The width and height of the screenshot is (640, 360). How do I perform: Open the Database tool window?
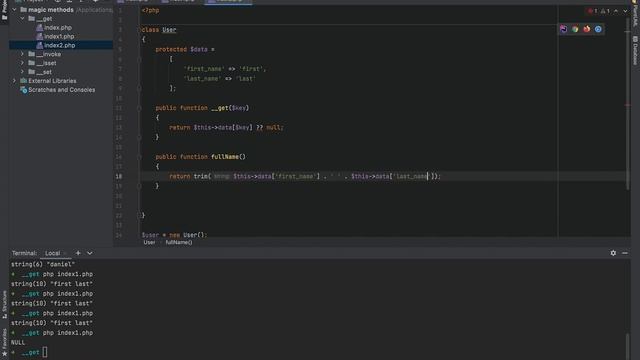(635, 51)
